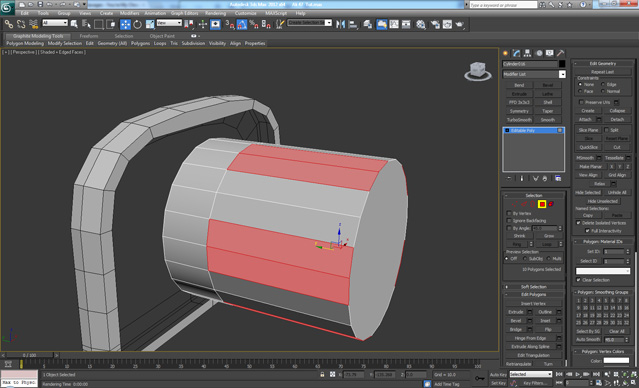Collapse the Polygon: Smoothing Groups rollout
The image size is (639, 388).
tap(603, 292)
